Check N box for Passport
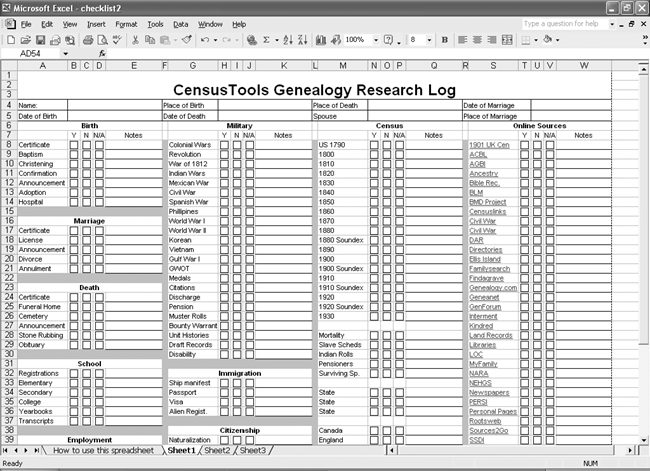Viewport: 650px width, 471px height. point(237,393)
